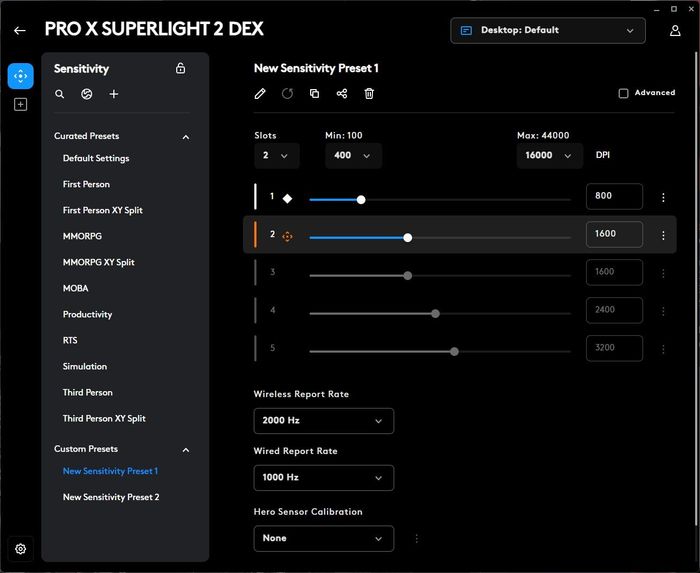Click the add-feature plus box in sidebar
Viewport: 700px width, 573px height.
[x=21, y=104]
